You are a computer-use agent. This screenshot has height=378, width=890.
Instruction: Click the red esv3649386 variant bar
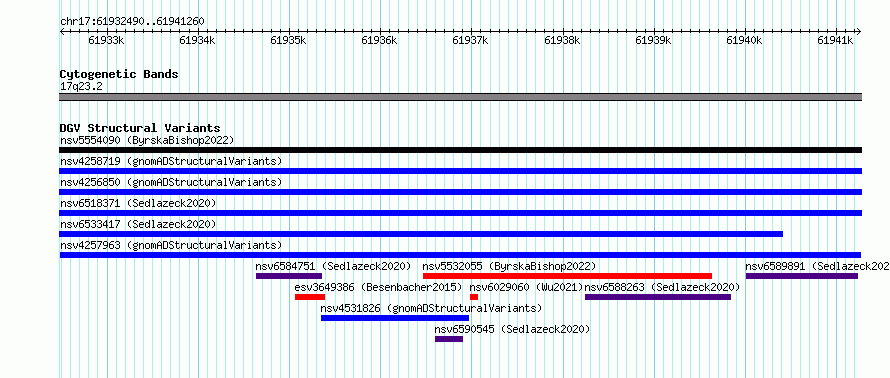[310, 297]
